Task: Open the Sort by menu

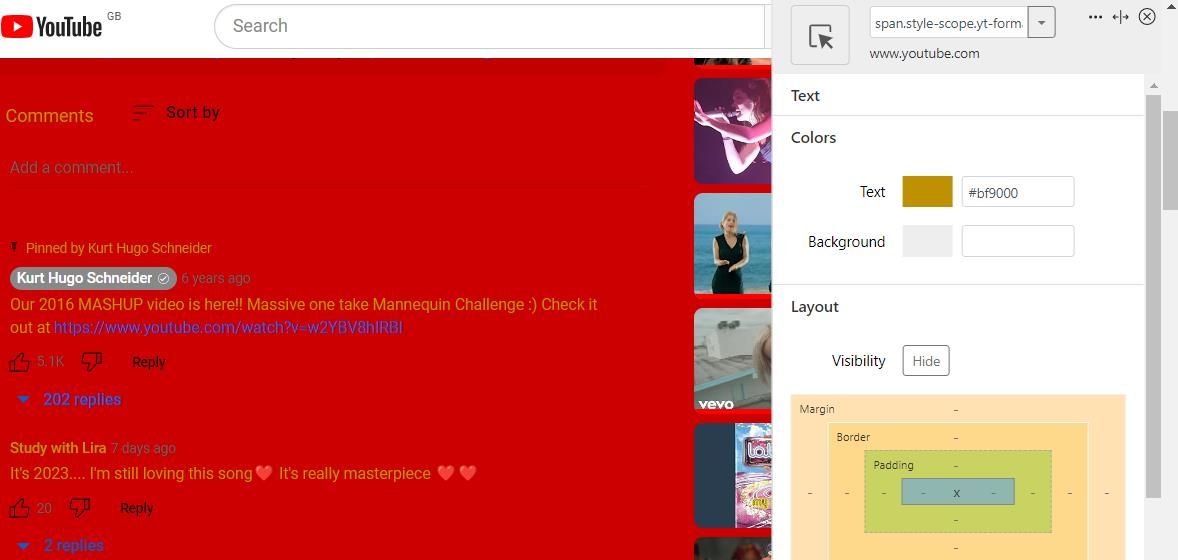Action: click(176, 113)
